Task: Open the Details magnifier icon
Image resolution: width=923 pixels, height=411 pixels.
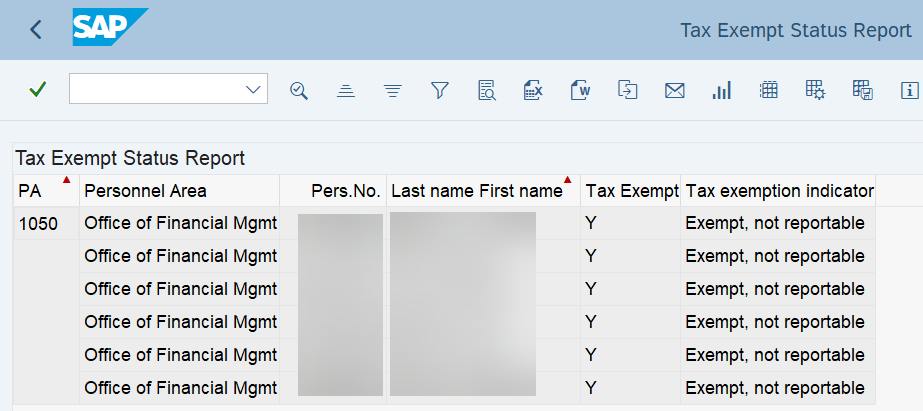Action: pos(298,90)
